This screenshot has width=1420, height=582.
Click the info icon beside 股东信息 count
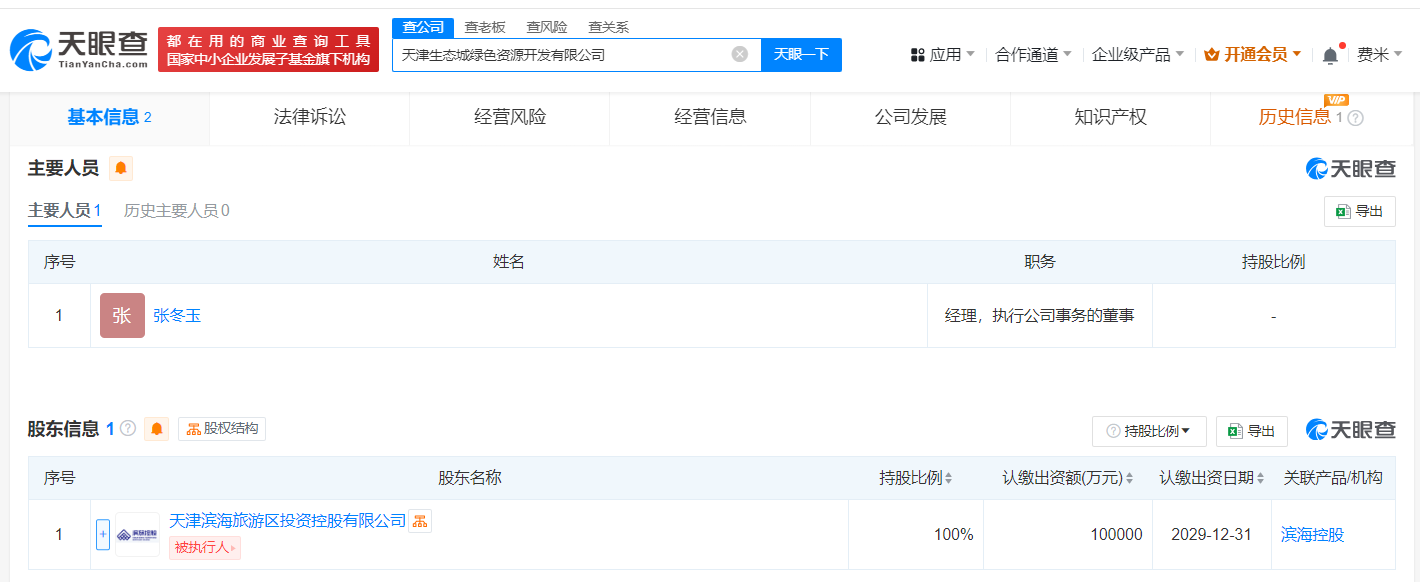pos(128,429)
